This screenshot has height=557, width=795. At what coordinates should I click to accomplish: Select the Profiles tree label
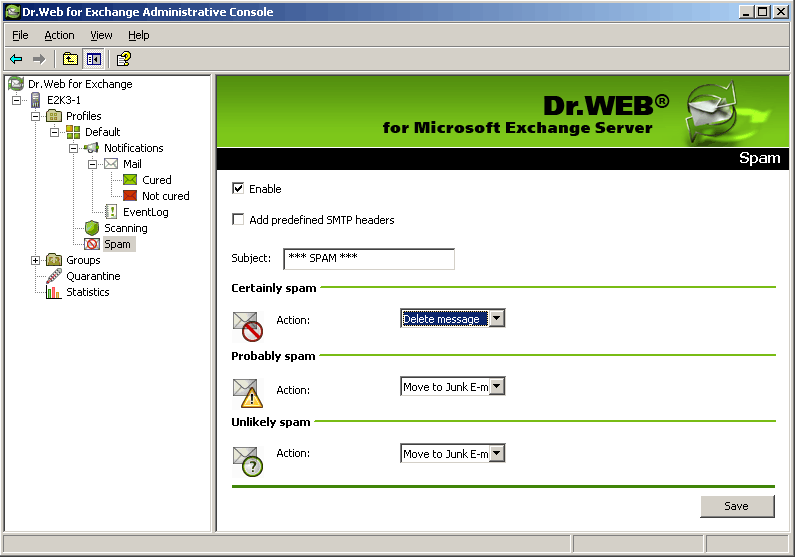(84, 116)
